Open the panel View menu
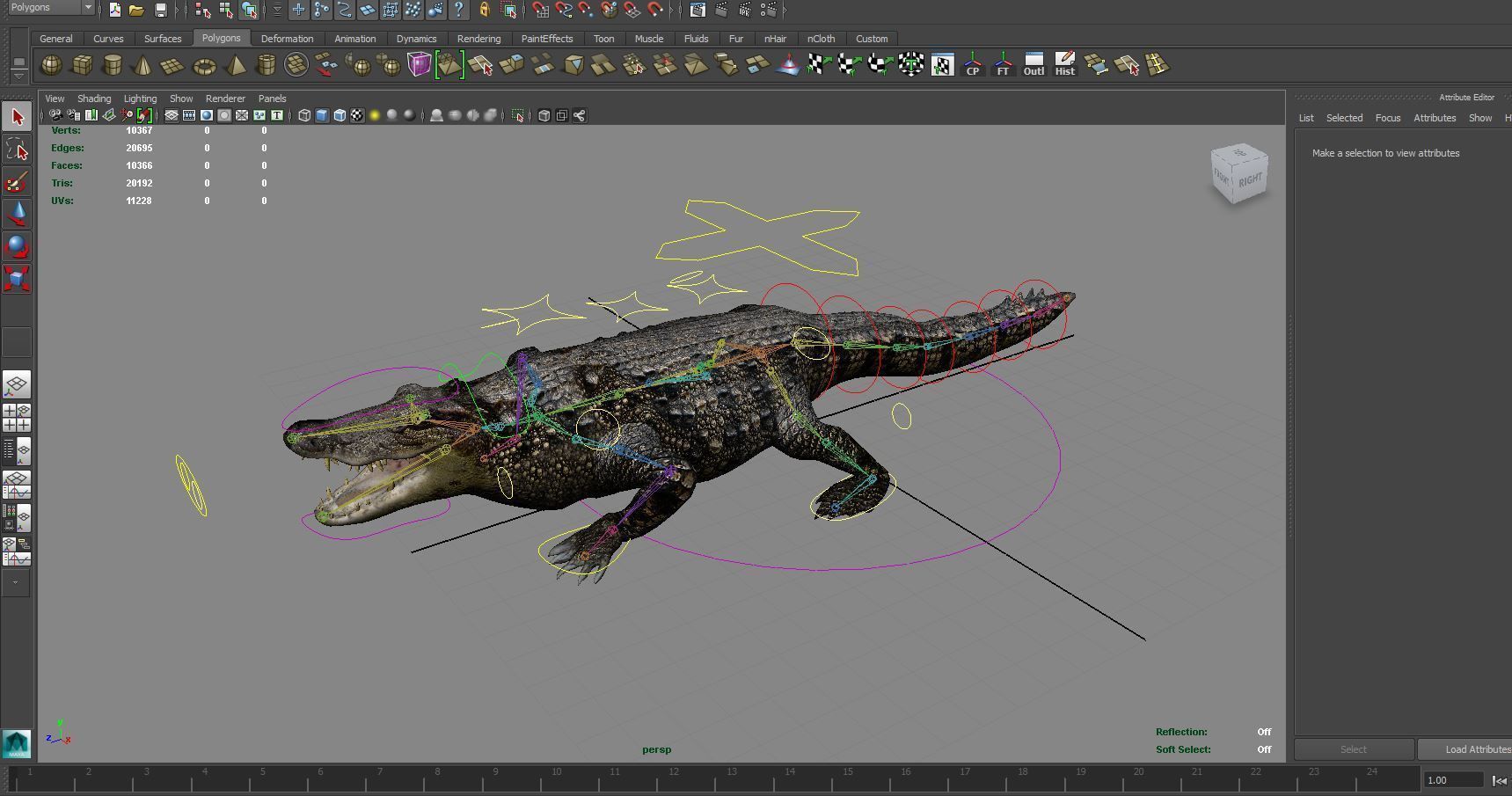The image size is (1512, 796). [55, 99]
